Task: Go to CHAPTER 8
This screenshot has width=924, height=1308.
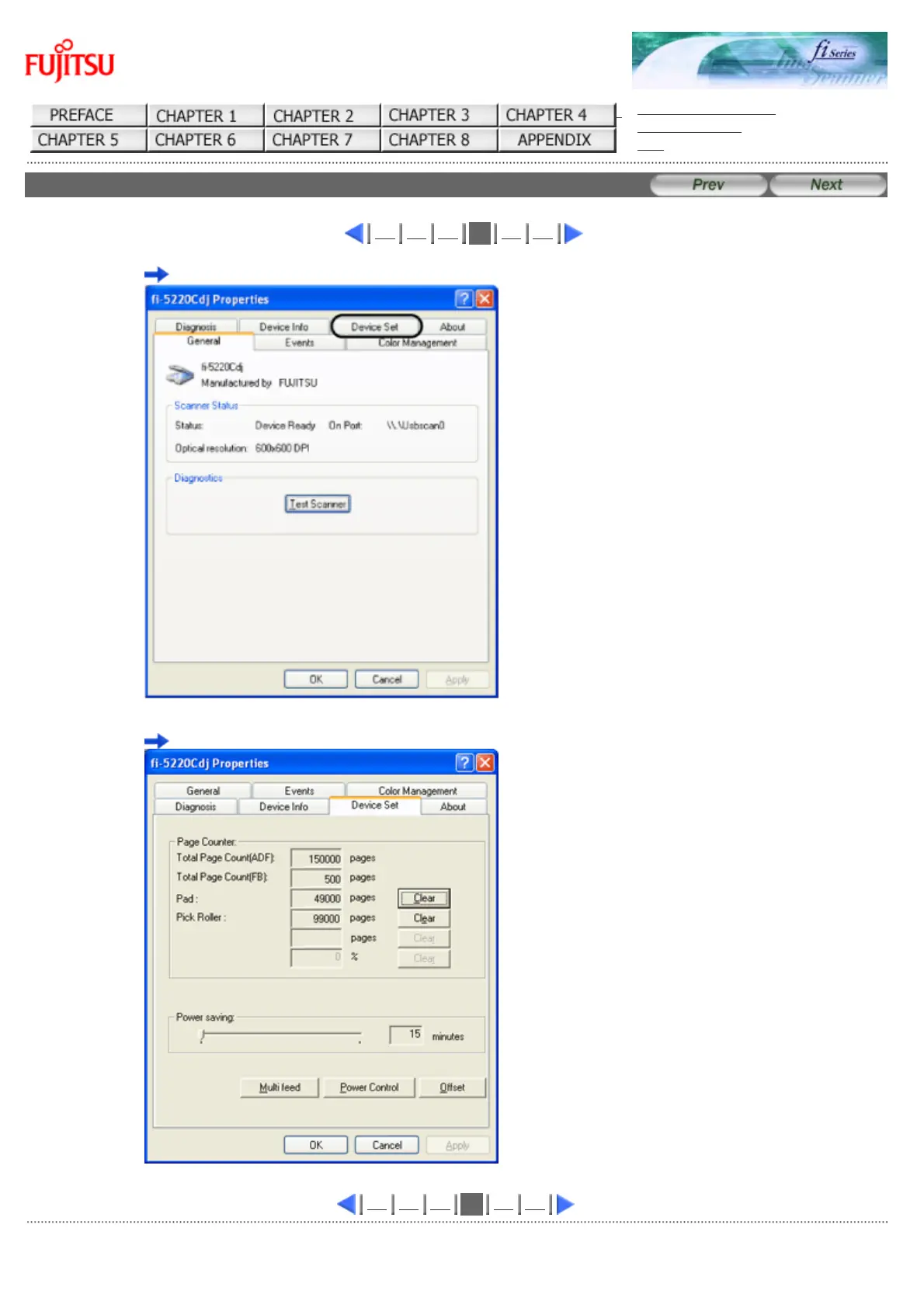Action: (x=439, y=140)
